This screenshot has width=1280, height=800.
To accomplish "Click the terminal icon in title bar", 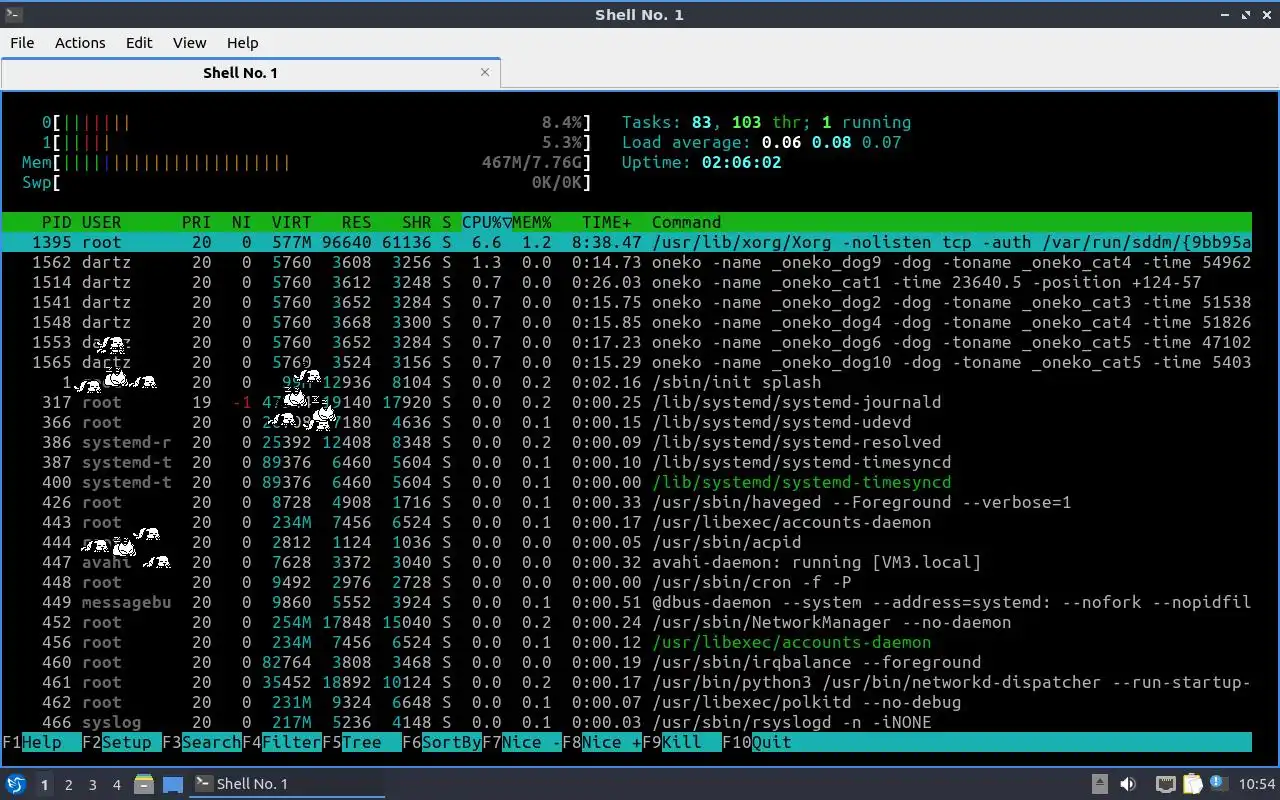I will (x=12, y=14).
